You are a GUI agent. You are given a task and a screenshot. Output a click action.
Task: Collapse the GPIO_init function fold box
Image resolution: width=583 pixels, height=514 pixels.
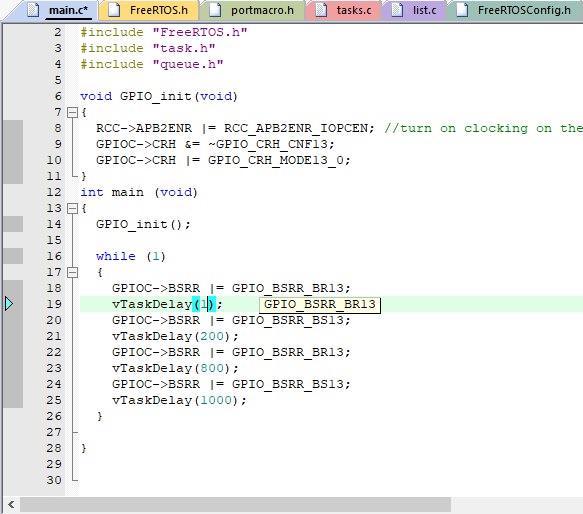click(x=72, y=112)
